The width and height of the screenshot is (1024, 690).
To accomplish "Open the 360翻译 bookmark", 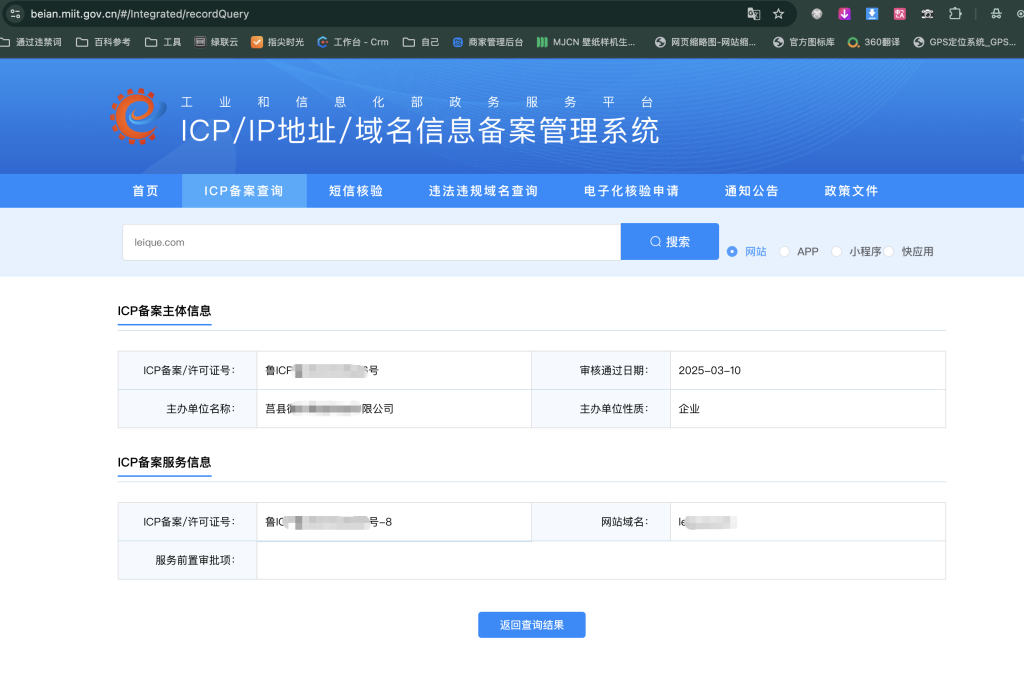I will click(x=874, y=42).
